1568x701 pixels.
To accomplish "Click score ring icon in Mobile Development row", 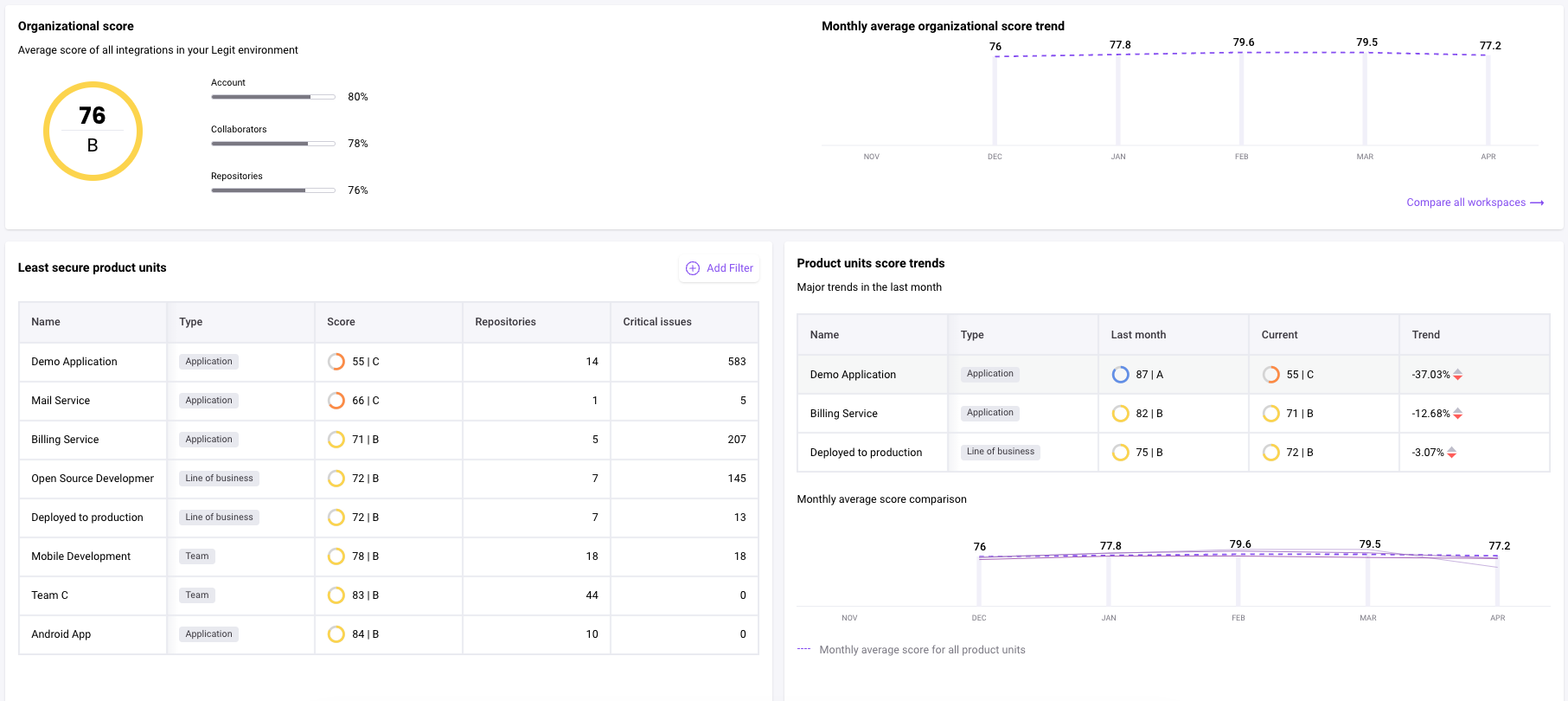I will pyautogui.click(x=336, y=556).
